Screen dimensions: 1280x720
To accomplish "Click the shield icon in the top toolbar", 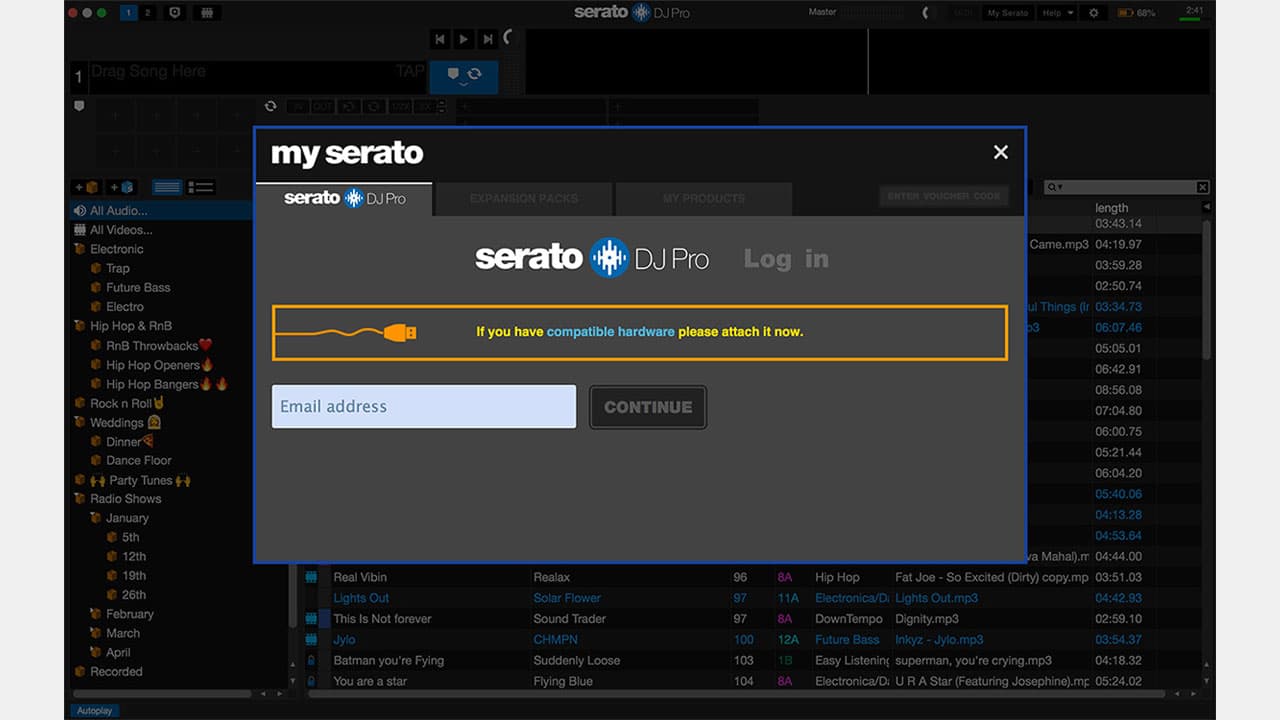I will [174, 13].
